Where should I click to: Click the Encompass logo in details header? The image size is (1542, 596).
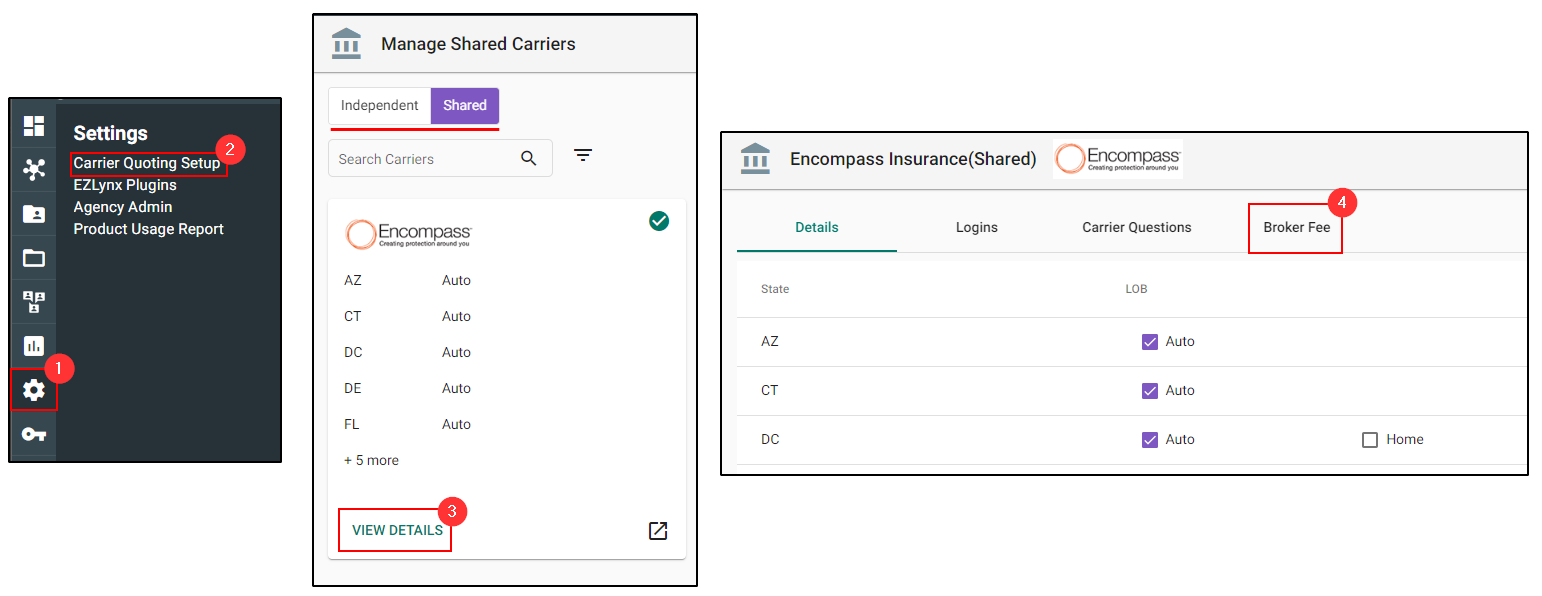[x=1118, y=160]
